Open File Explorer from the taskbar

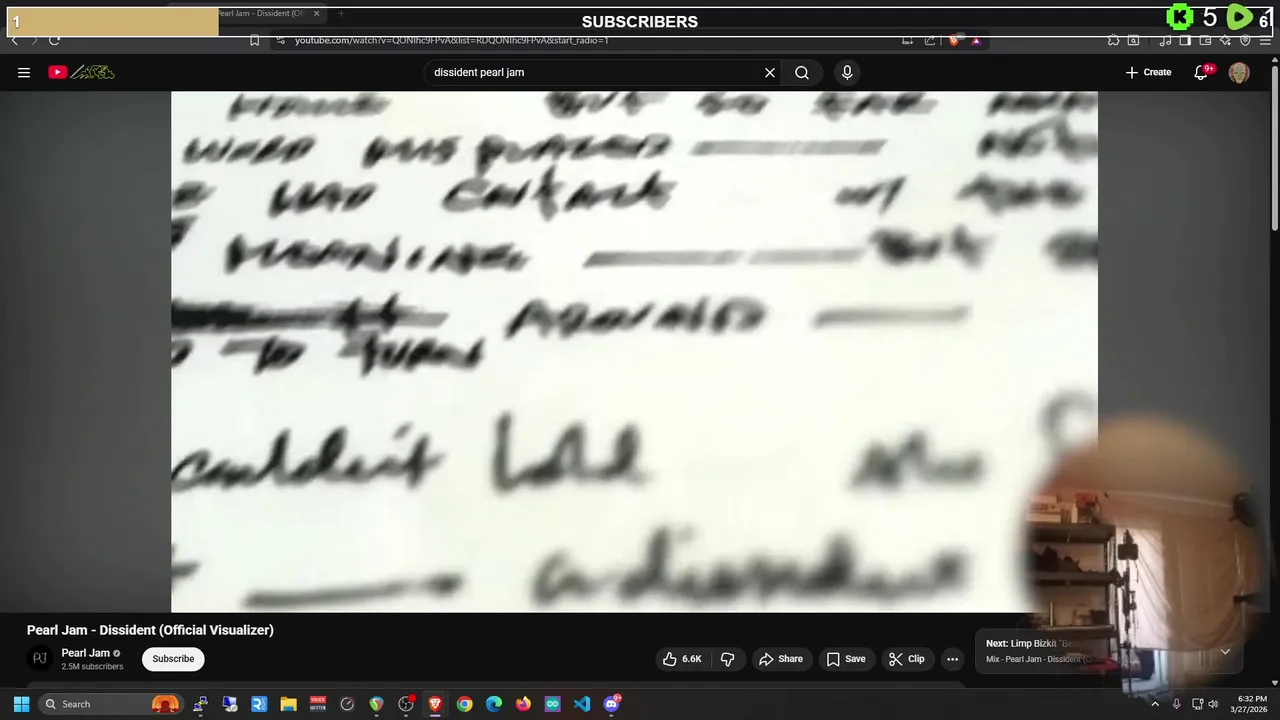click(288, 704)
